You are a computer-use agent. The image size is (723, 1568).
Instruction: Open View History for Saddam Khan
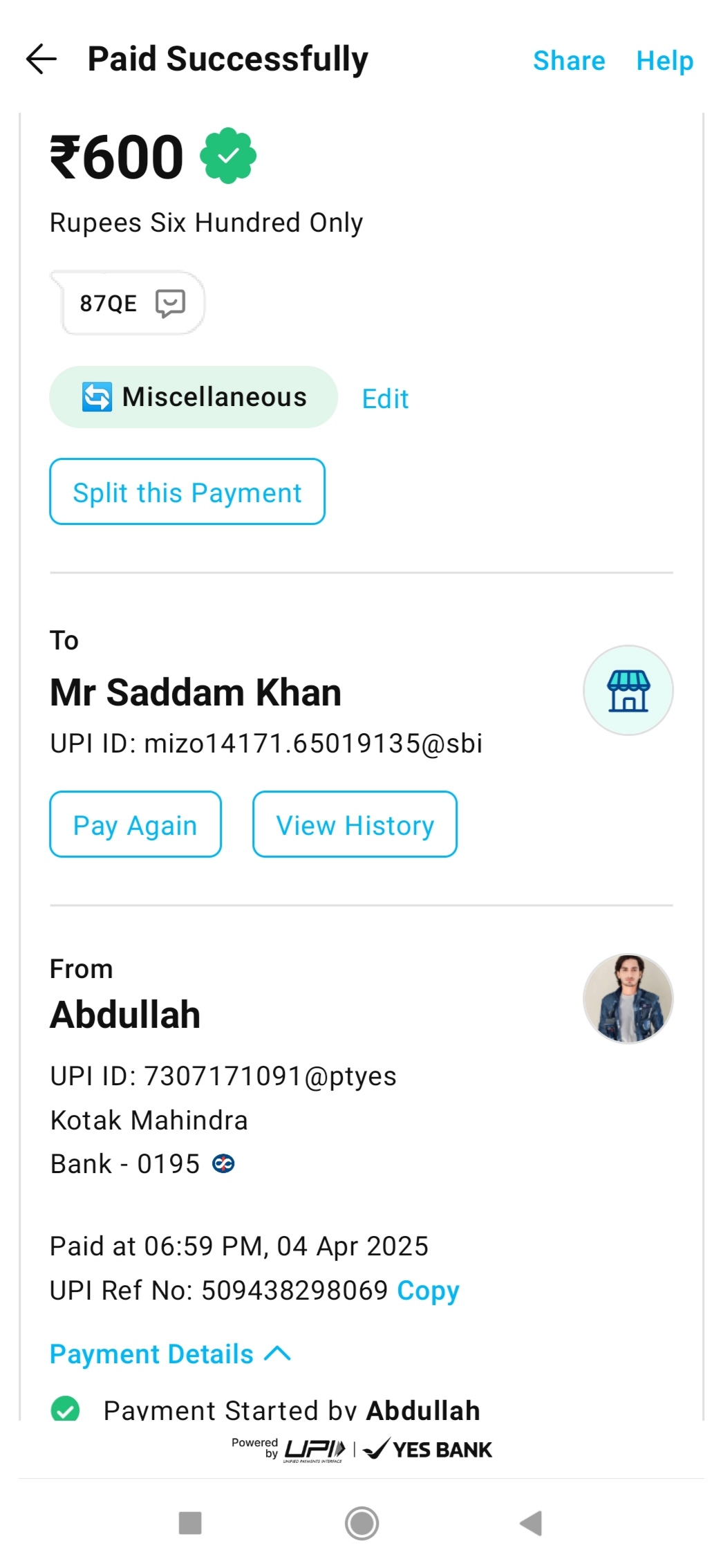(355, 824)
